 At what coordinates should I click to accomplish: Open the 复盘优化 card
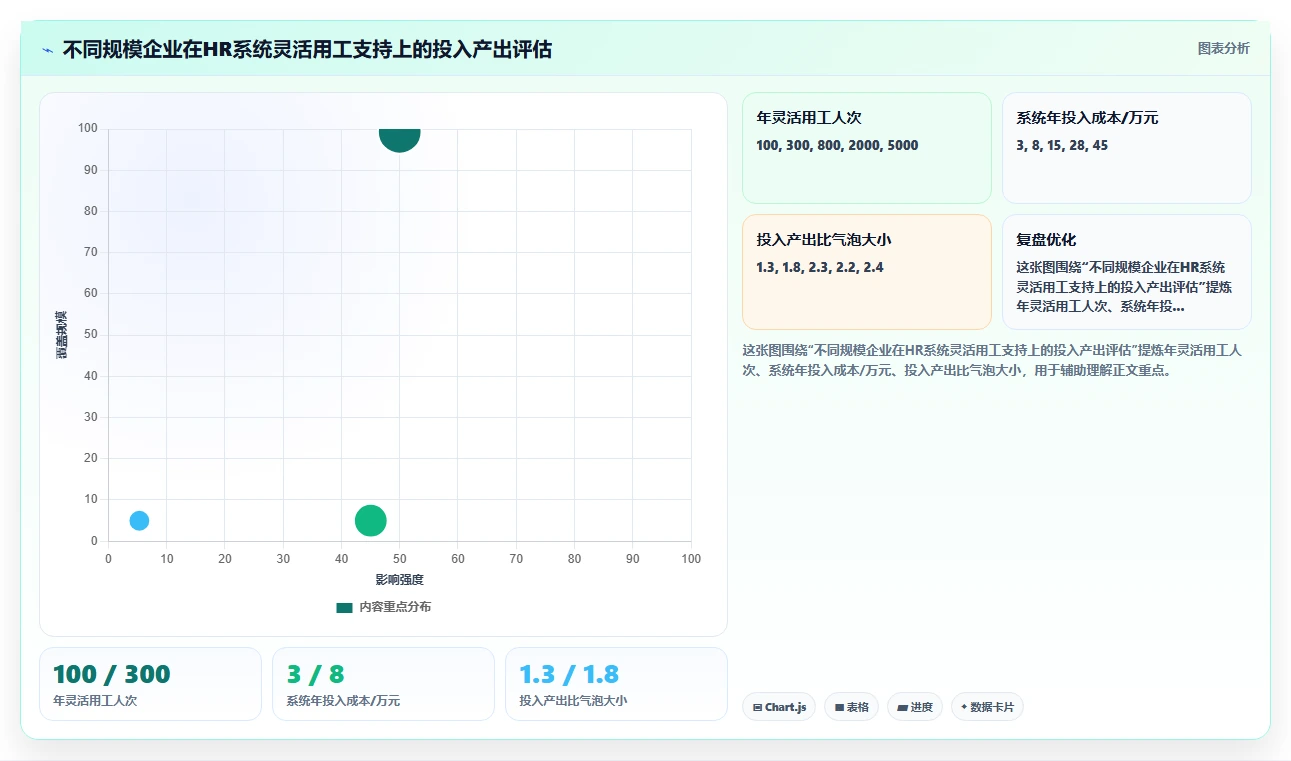(1126, 272)
